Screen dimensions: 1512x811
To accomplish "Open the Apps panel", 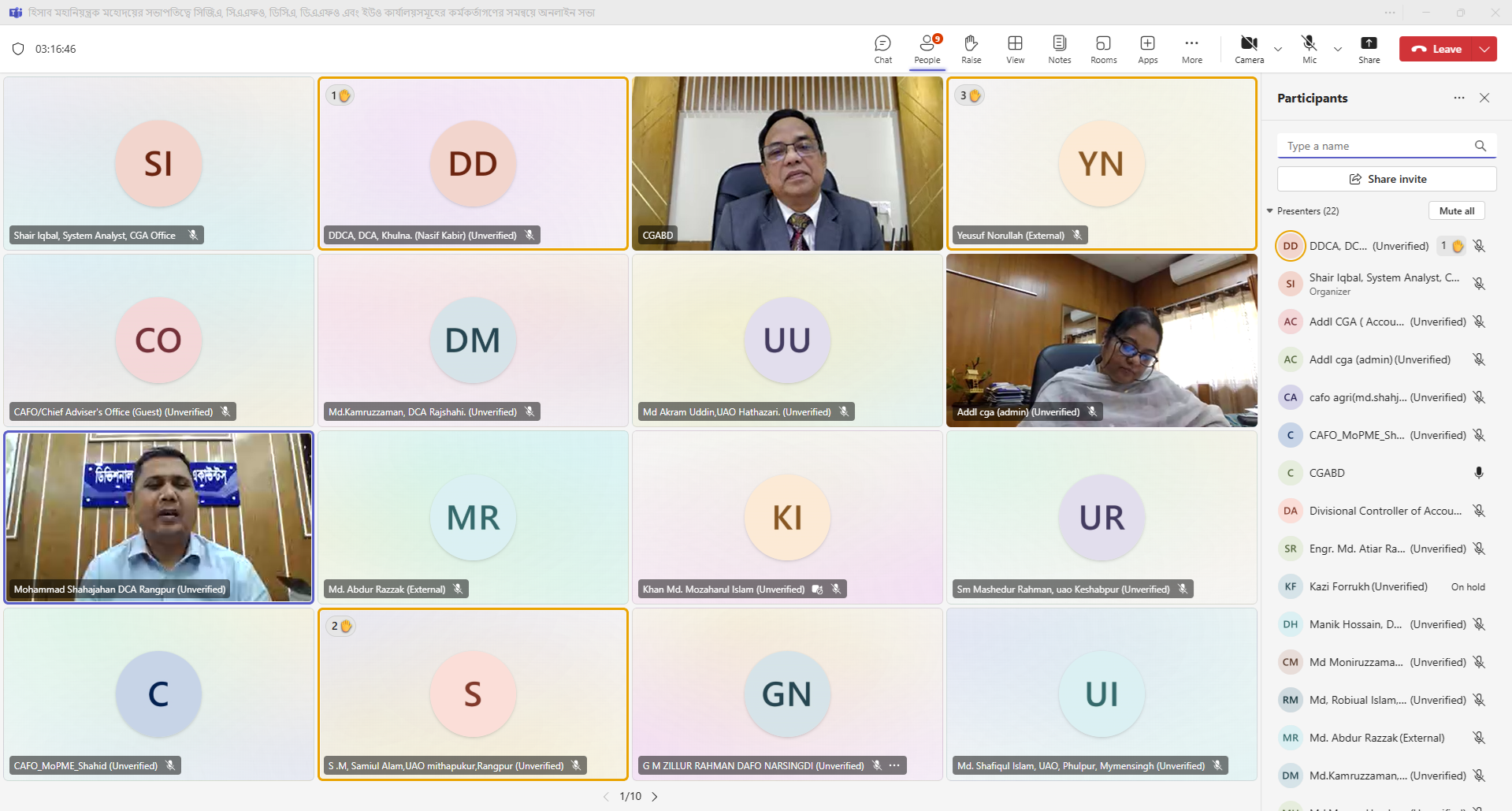I will (1147, 49).
